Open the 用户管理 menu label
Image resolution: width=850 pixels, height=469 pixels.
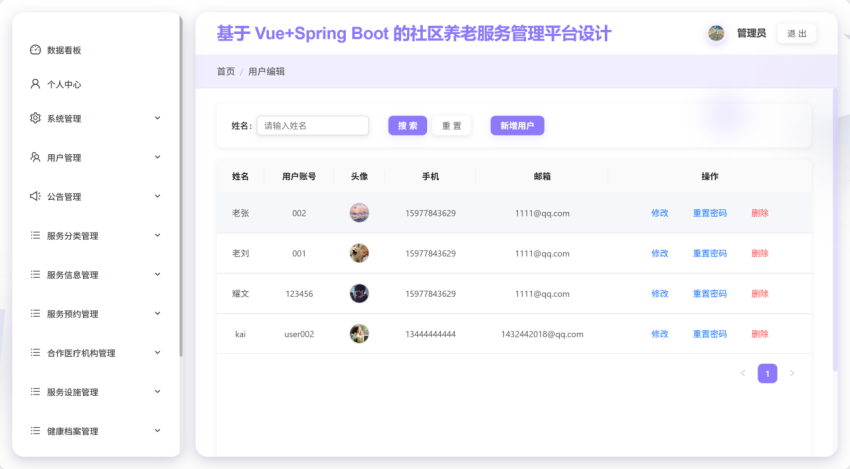64,157
